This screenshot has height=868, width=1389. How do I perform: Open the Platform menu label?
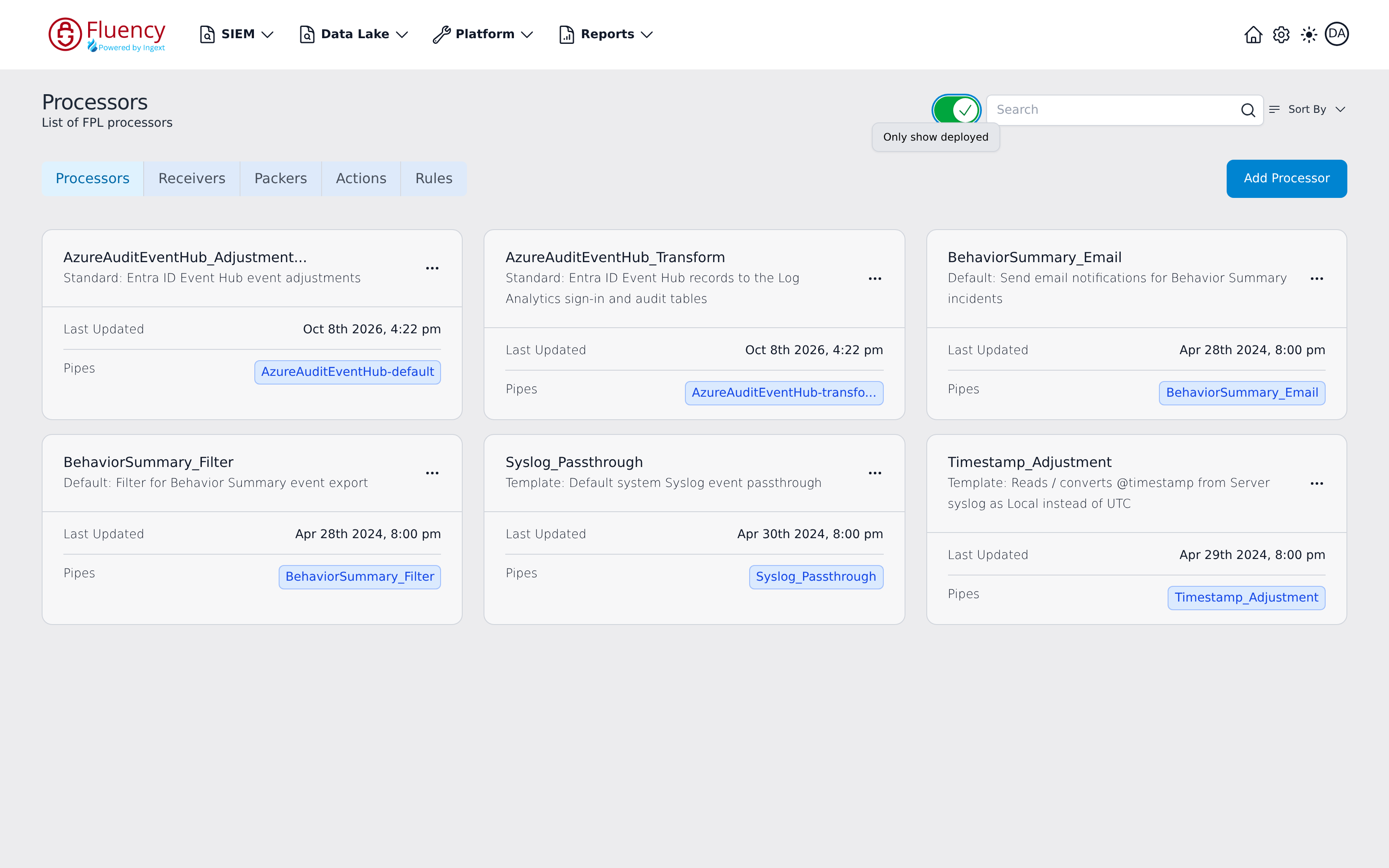(485, 34)
